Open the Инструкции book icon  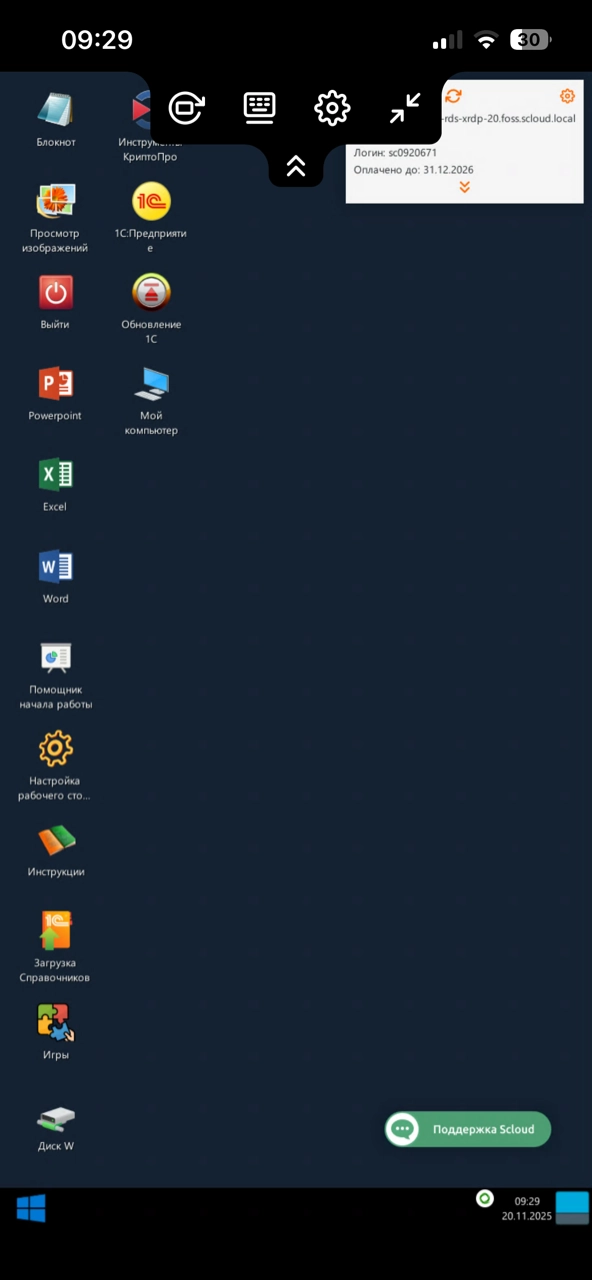(56, 840)
